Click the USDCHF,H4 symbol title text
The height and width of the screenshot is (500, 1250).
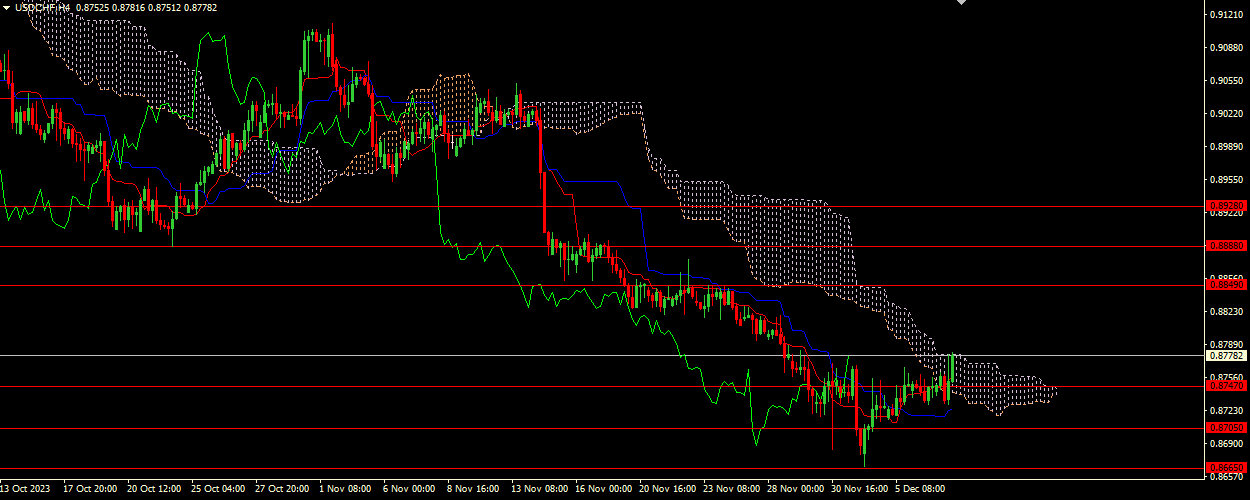(x=43, y=7)
